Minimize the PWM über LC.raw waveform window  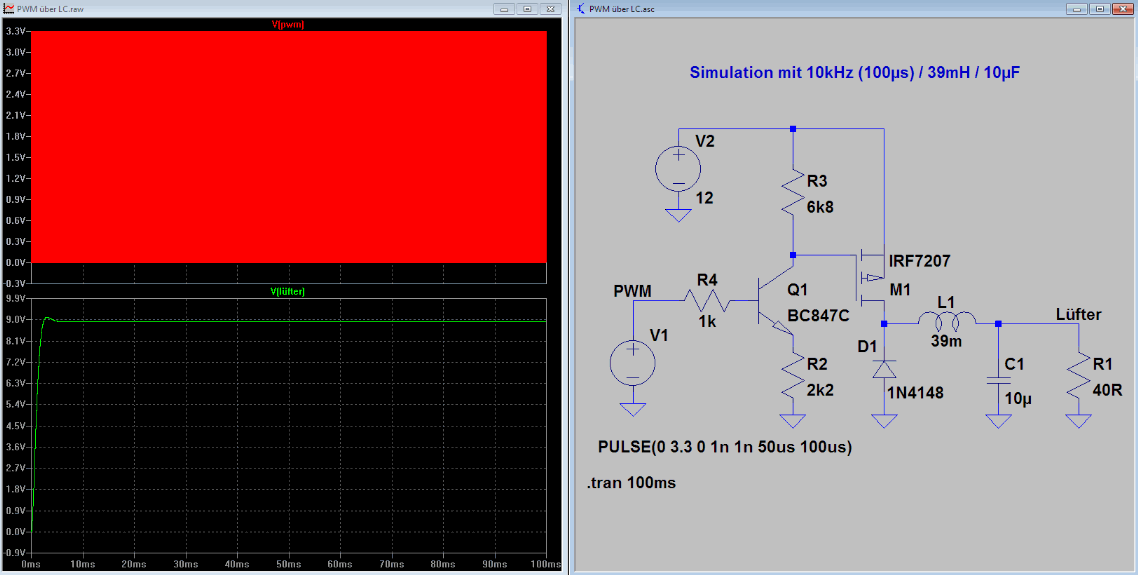[x=504, y=9]
